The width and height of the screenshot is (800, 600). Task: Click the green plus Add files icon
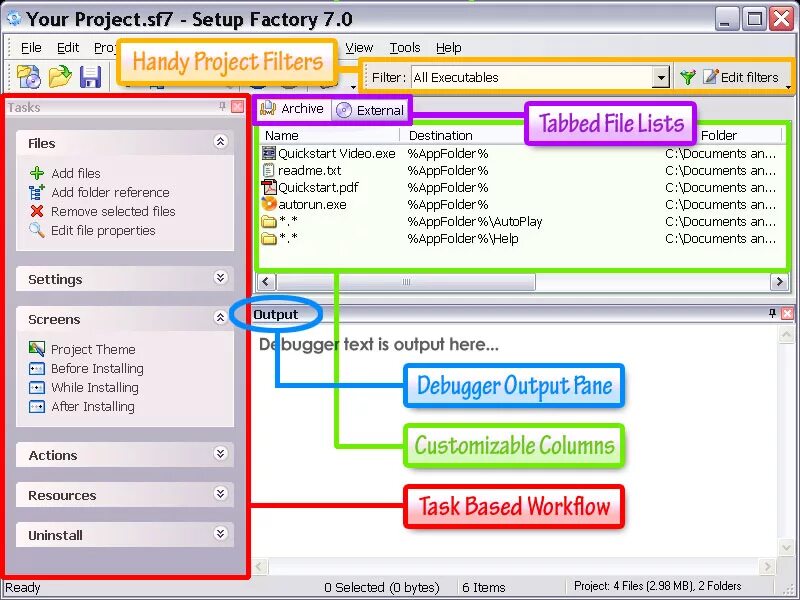[x=37, y=173]
